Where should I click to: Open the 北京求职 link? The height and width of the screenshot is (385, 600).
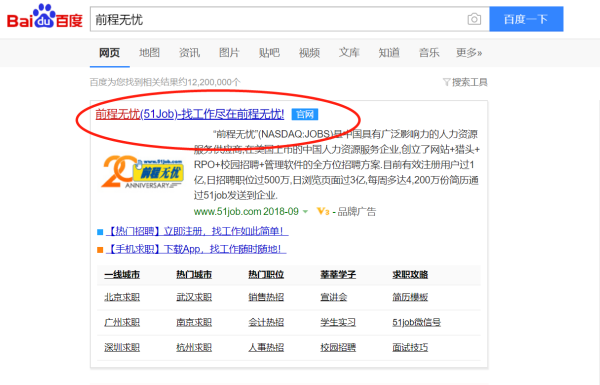(x=122, y=297)
